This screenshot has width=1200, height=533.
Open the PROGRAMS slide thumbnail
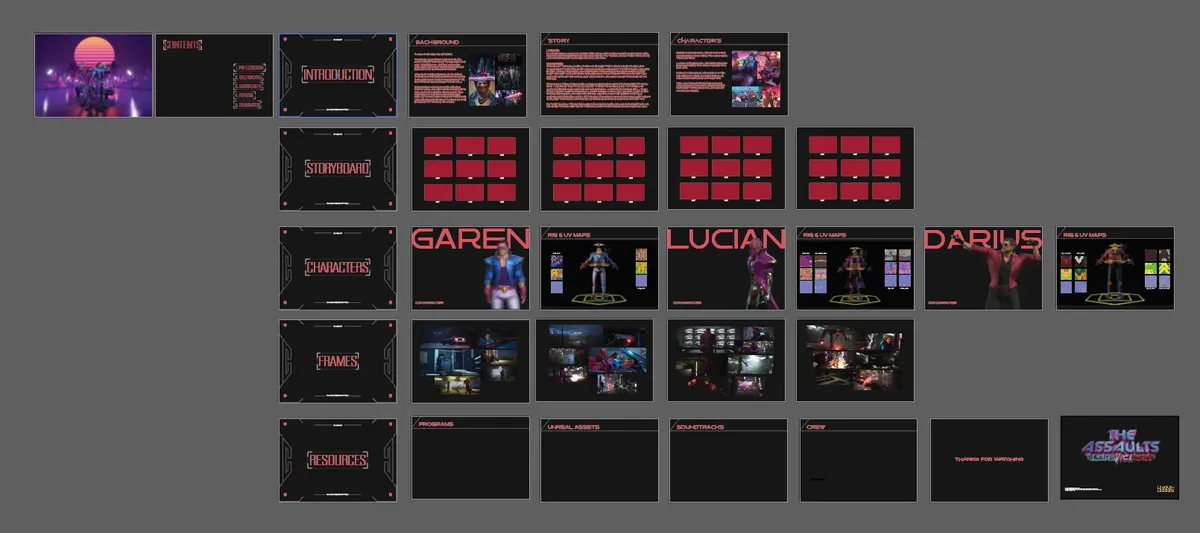pos(470,459)
